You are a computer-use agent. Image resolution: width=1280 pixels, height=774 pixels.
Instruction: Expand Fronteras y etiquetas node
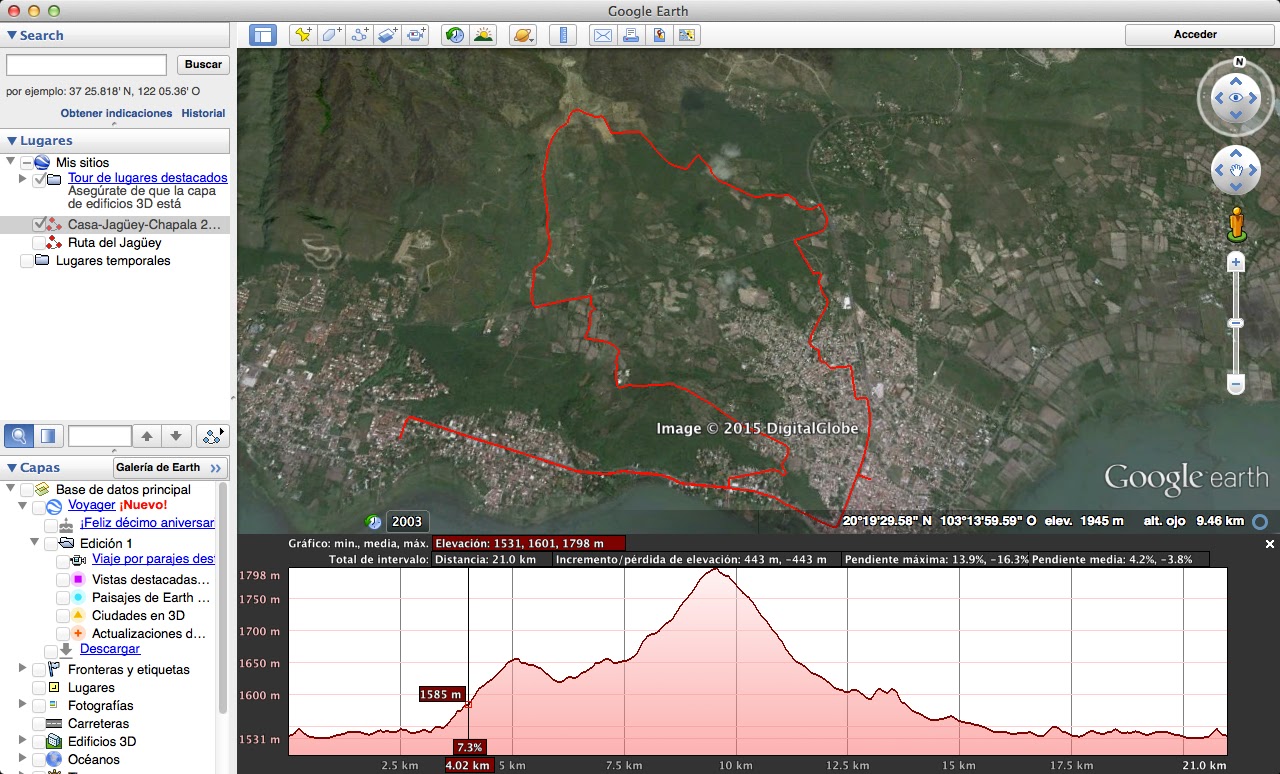(23, 669)
